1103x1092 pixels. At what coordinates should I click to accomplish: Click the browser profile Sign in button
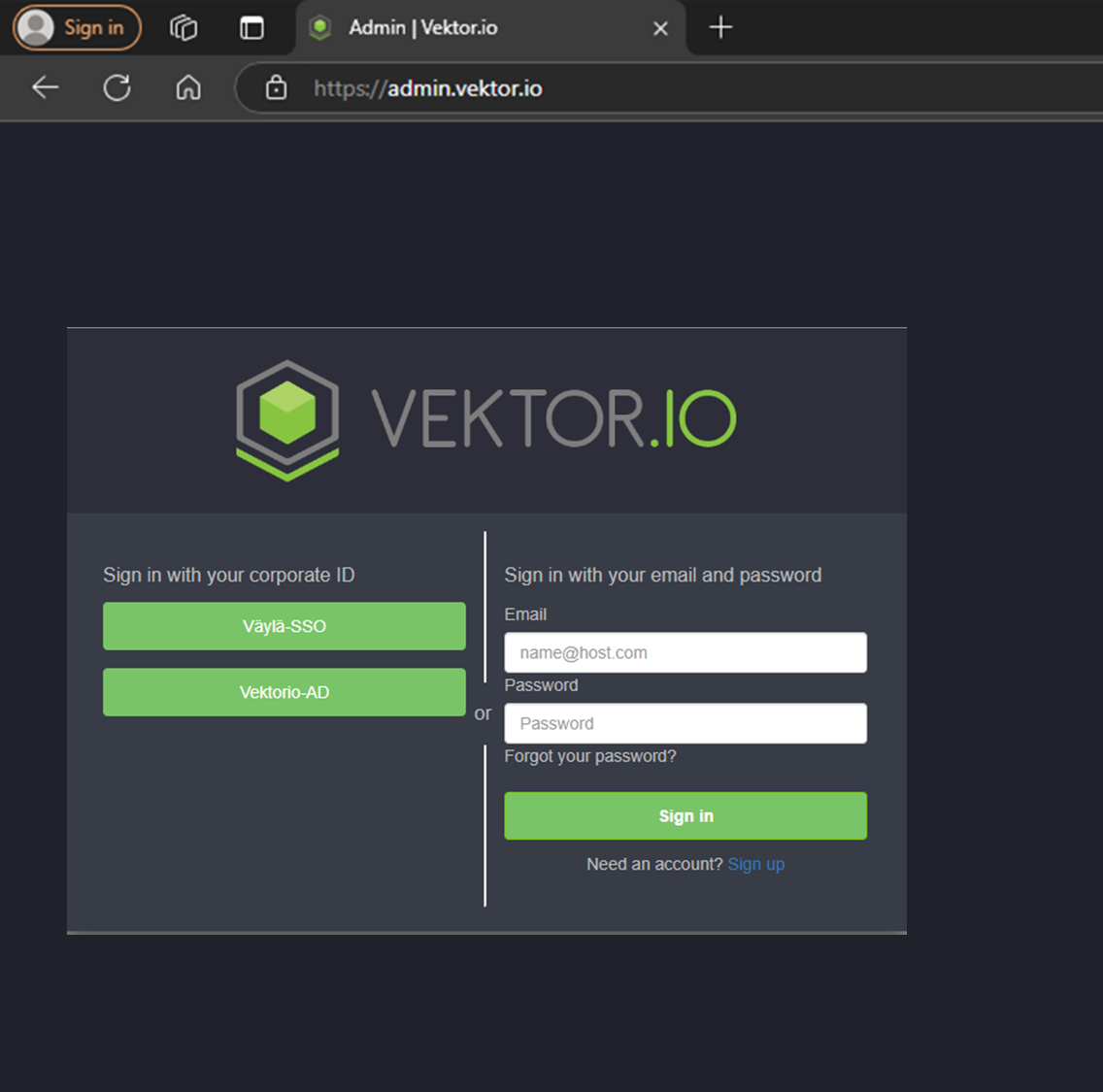pos(78,27)
